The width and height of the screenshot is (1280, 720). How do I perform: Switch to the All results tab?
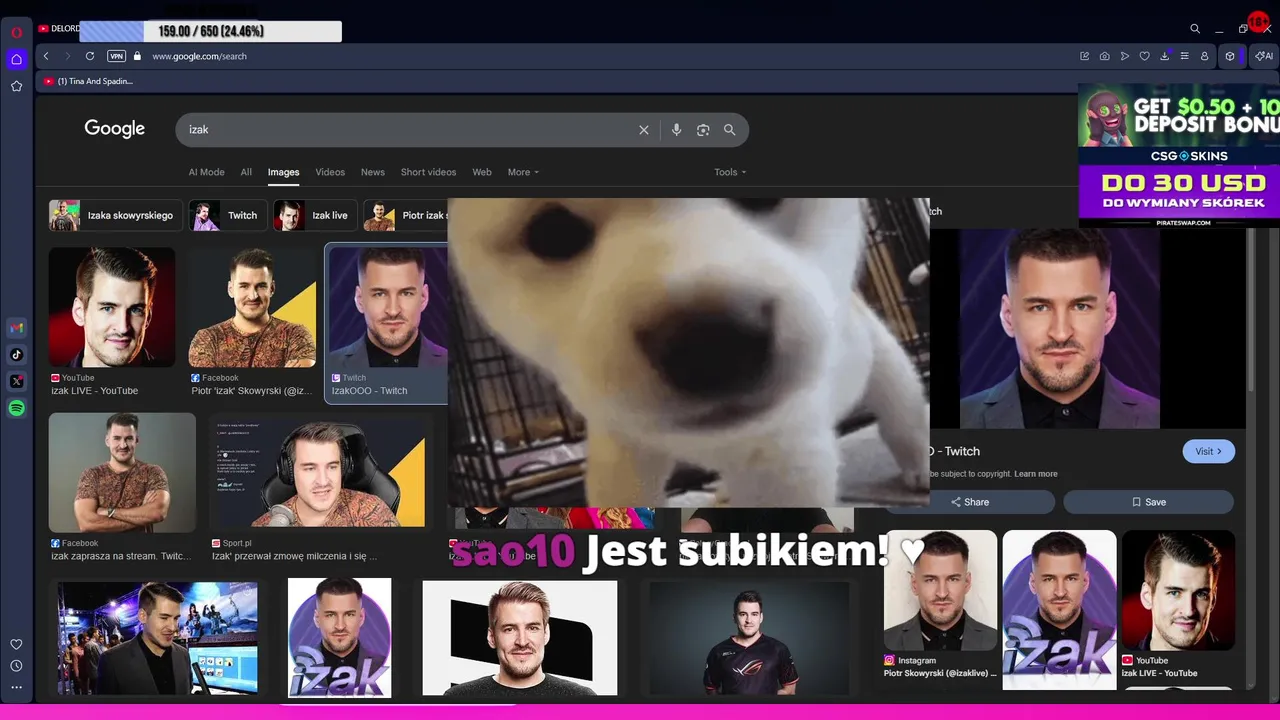tap(246, 172)
